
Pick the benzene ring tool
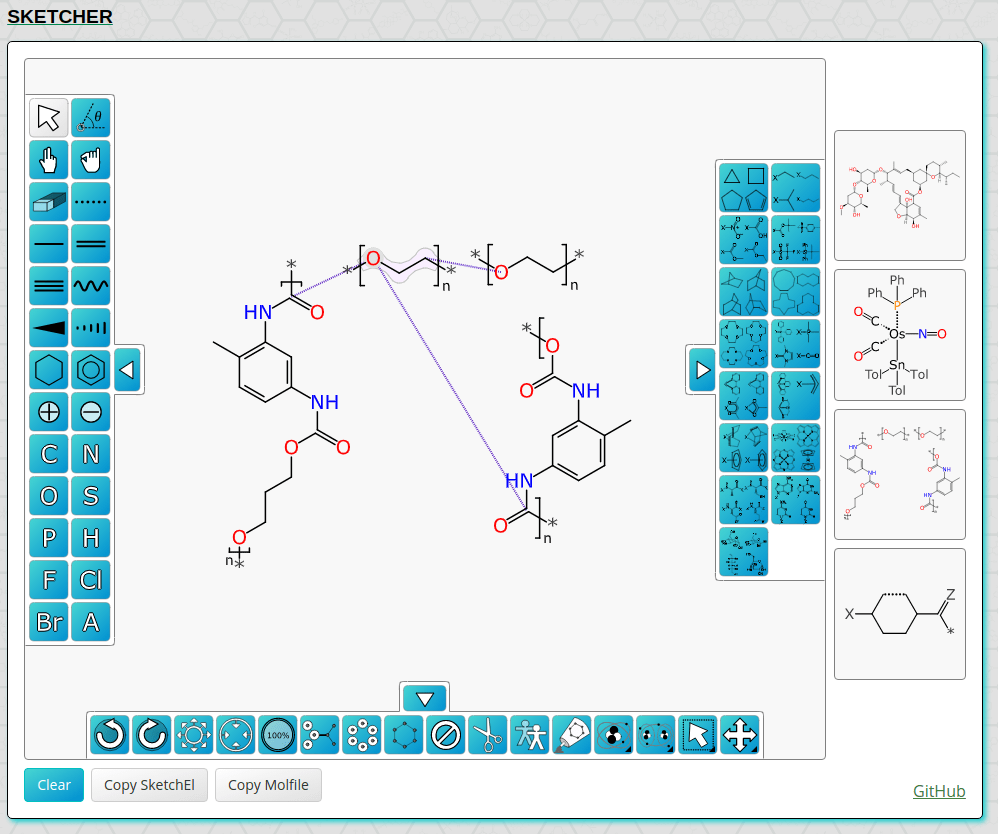coord(91,370)
